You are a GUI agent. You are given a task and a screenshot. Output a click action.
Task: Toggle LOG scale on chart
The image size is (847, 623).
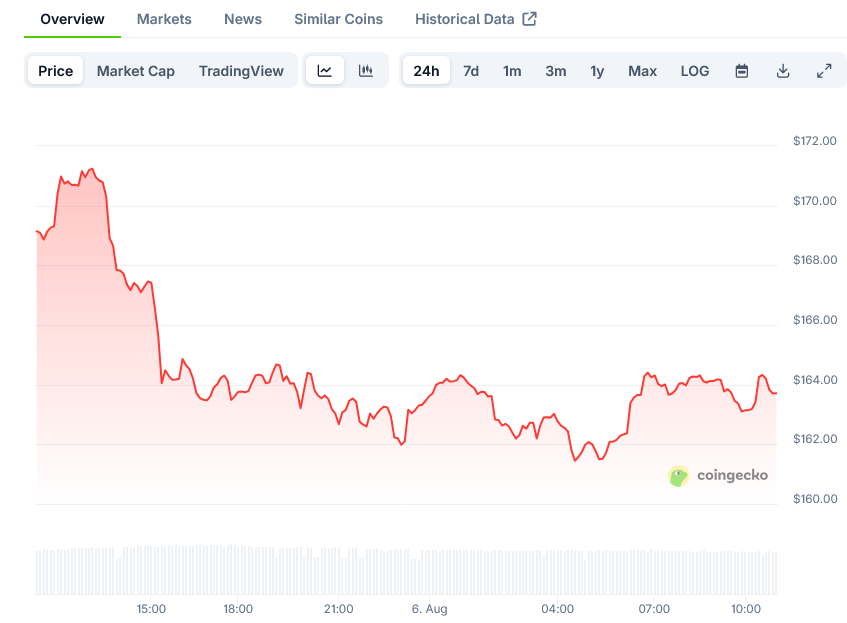click(695, 71)
